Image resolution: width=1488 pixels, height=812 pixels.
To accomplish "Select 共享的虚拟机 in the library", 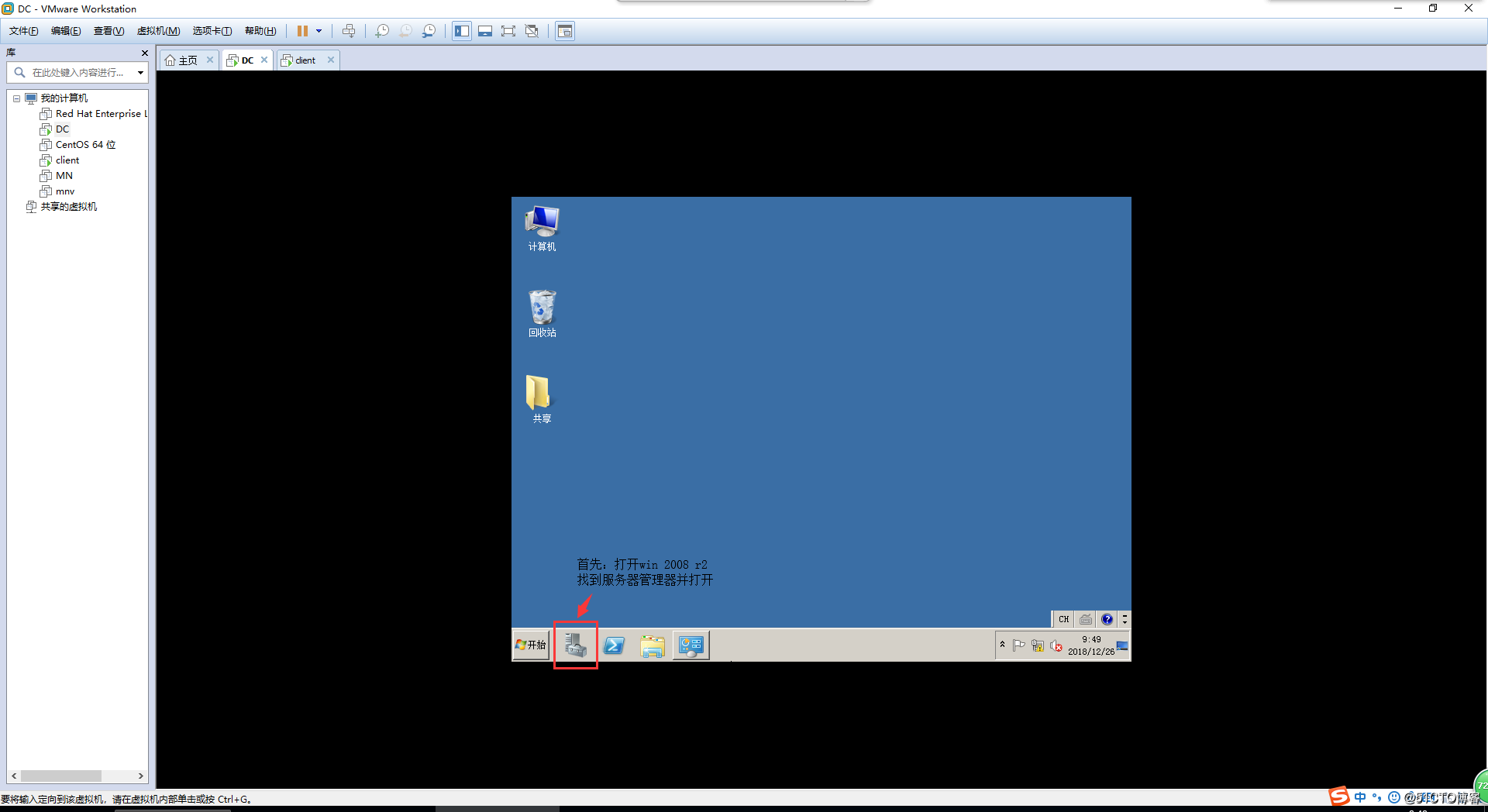I will point(69,207).
